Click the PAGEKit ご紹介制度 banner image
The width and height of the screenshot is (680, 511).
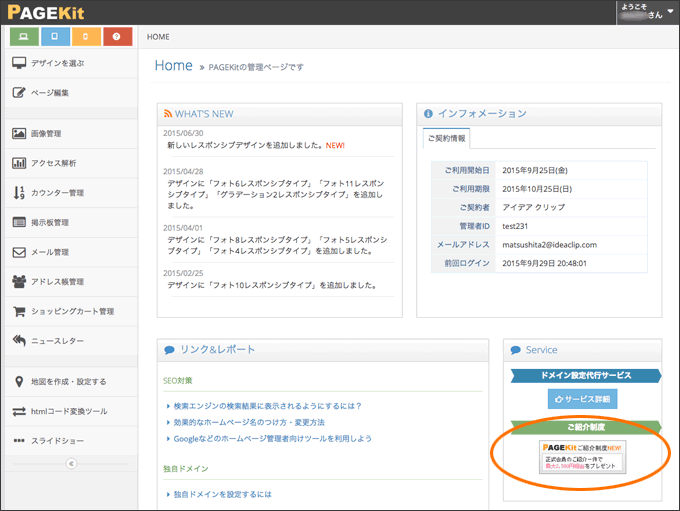582,457
